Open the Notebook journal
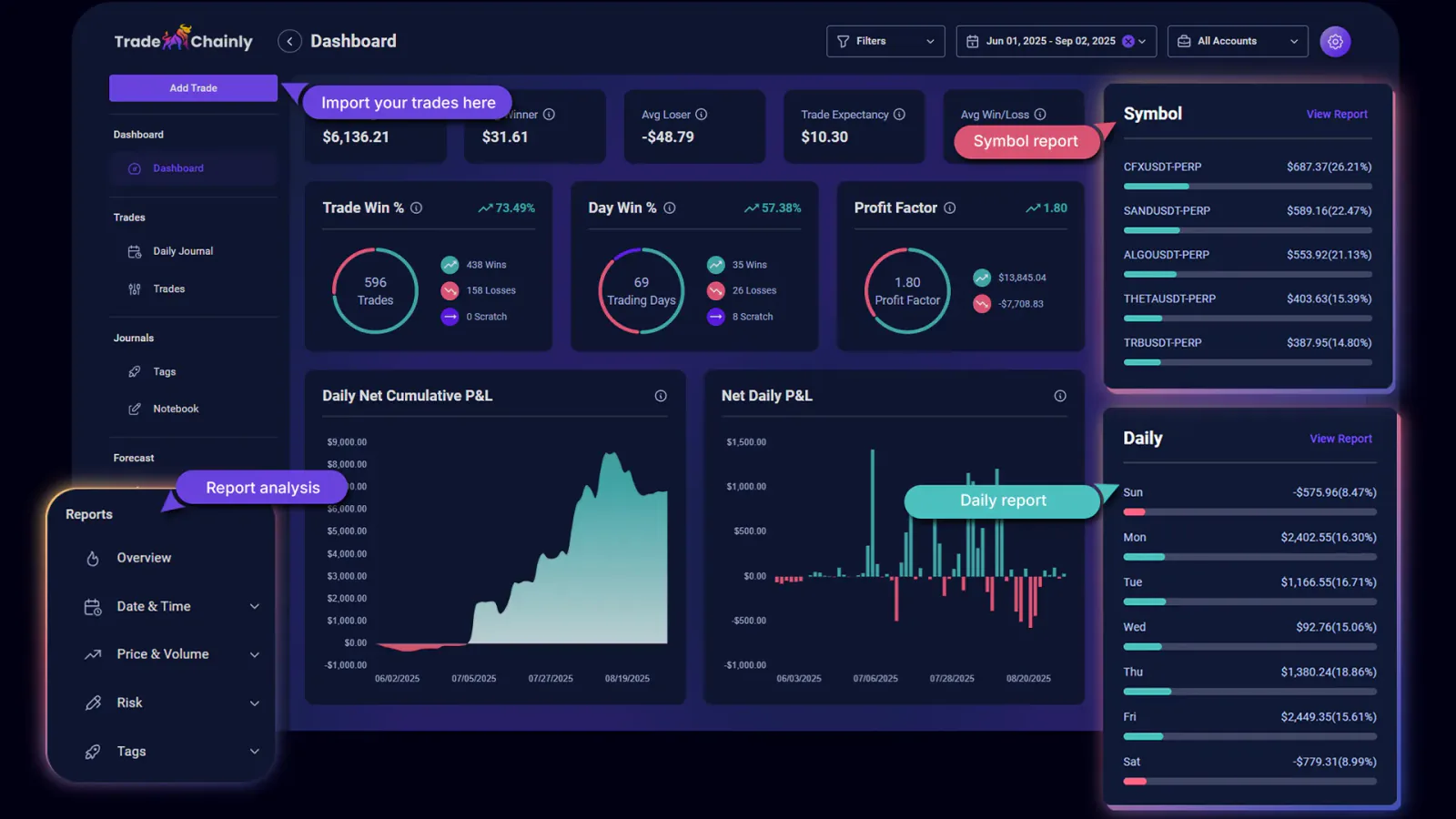The width and height of the screenshot is (1456, 819). 175,409
